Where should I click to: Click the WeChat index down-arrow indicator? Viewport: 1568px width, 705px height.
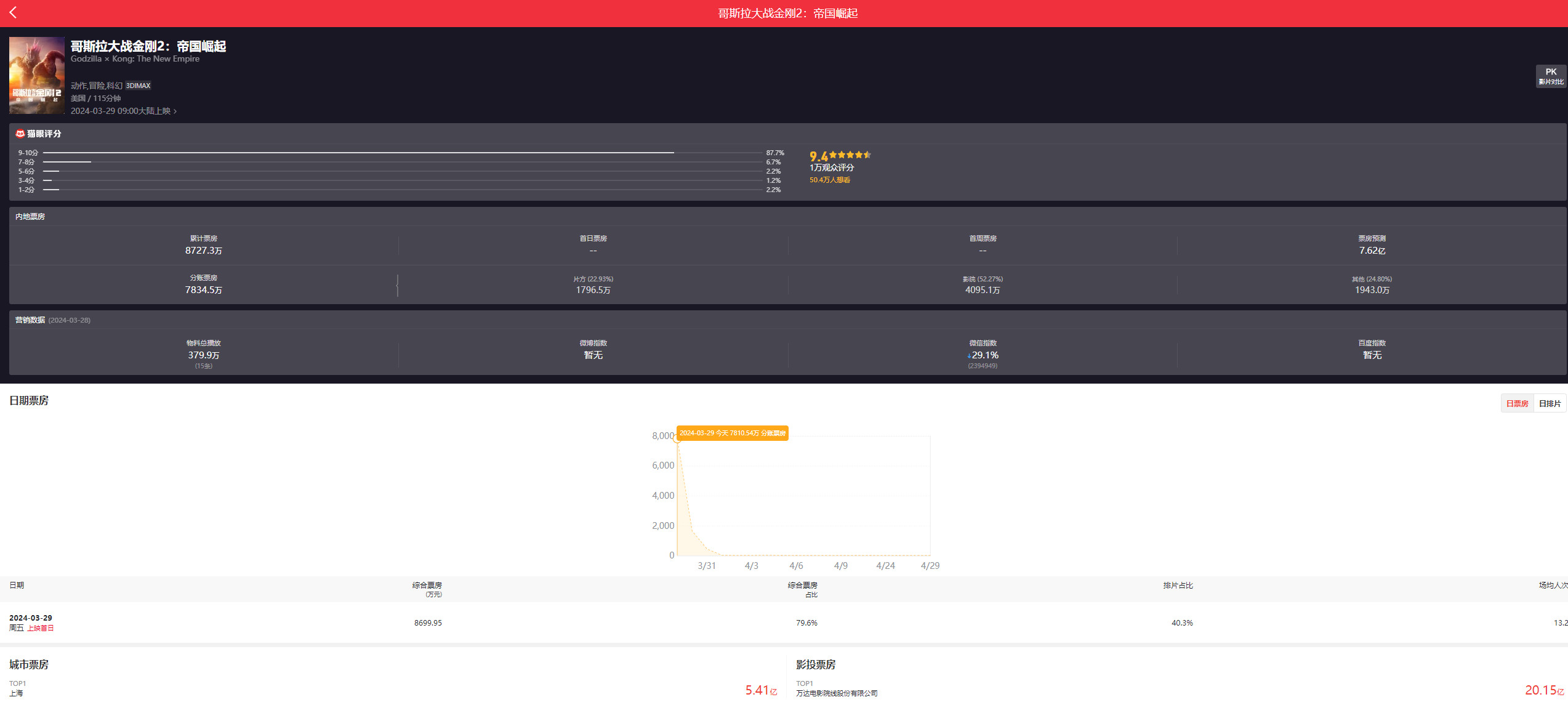[969, 356]
